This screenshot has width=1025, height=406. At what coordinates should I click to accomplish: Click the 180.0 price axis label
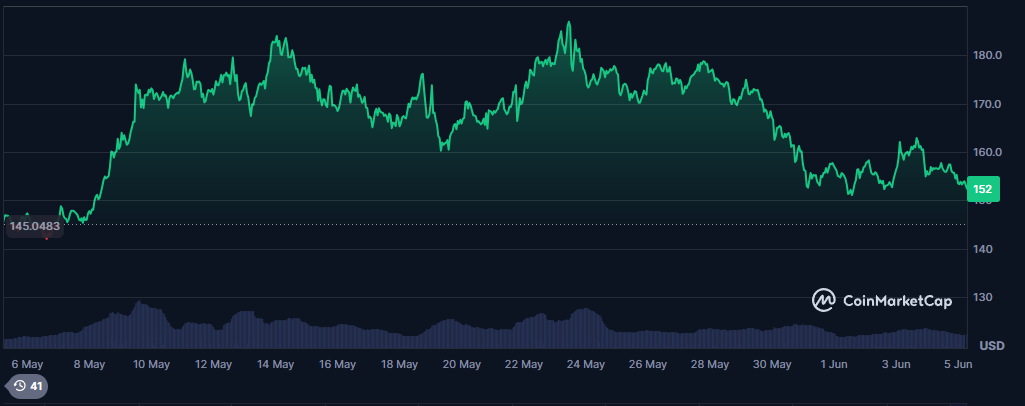[x=988, y=55]
